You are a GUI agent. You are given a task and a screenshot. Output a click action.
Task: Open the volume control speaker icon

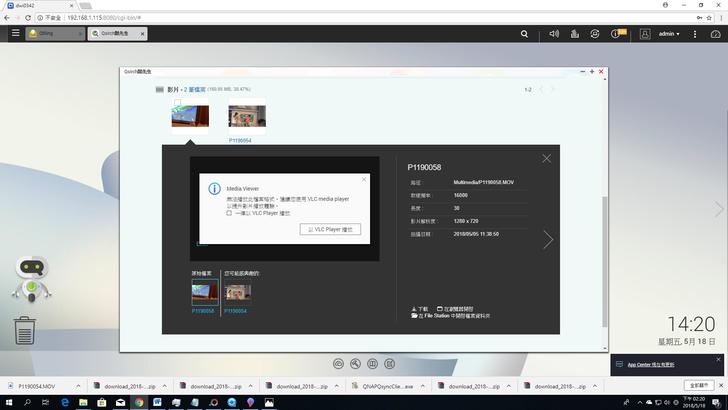(554, 33)
